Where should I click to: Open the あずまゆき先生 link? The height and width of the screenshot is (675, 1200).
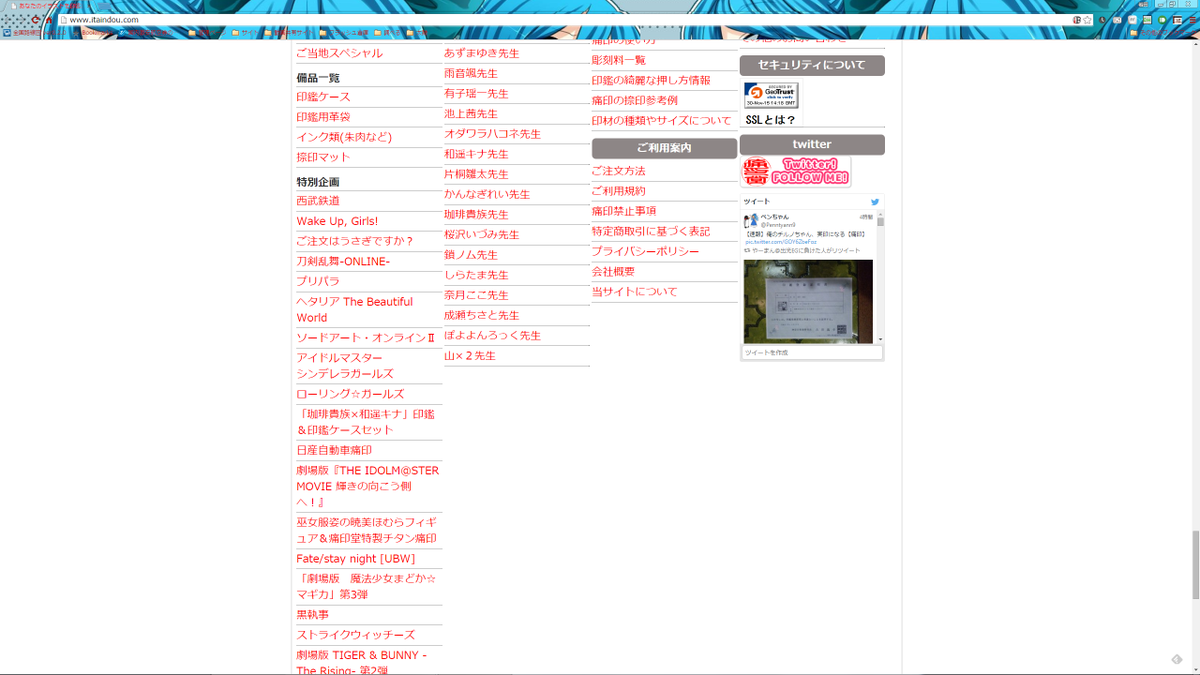482,53
